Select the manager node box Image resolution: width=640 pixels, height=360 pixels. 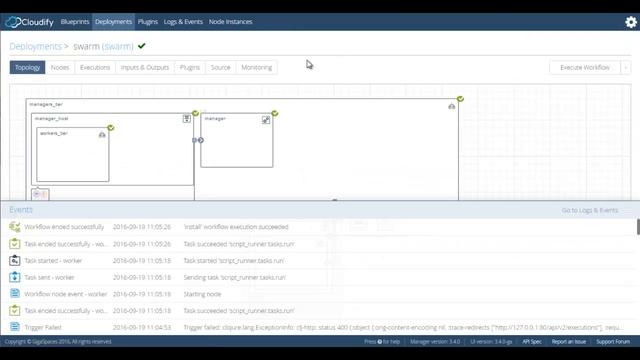click(237, 140)
